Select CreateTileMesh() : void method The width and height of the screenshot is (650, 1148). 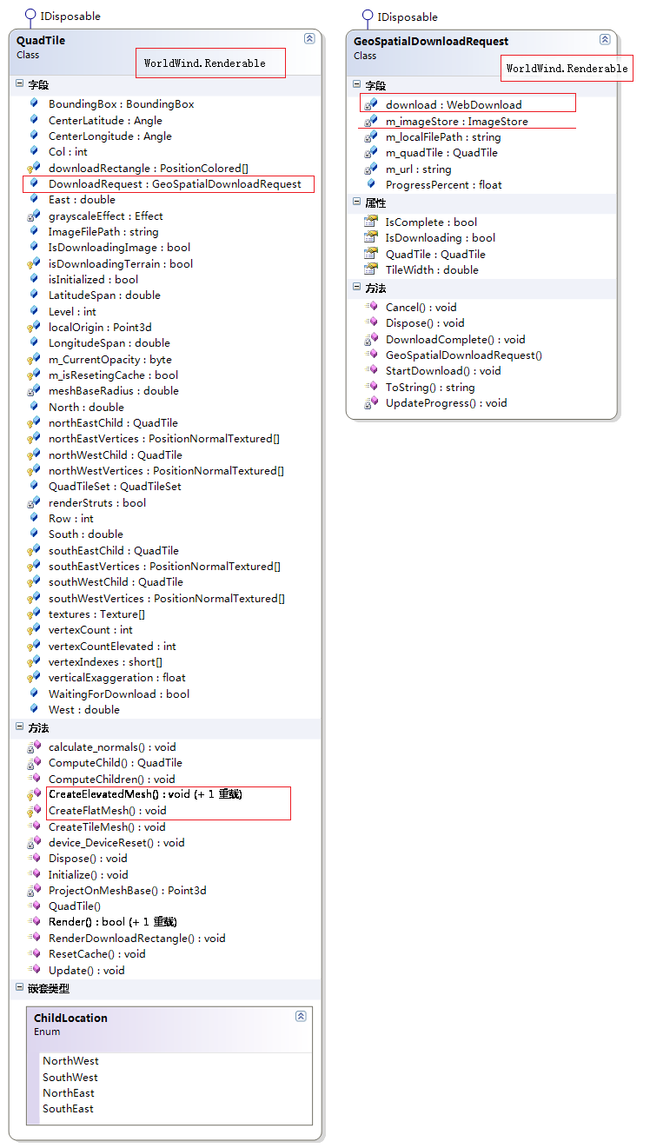107,827
